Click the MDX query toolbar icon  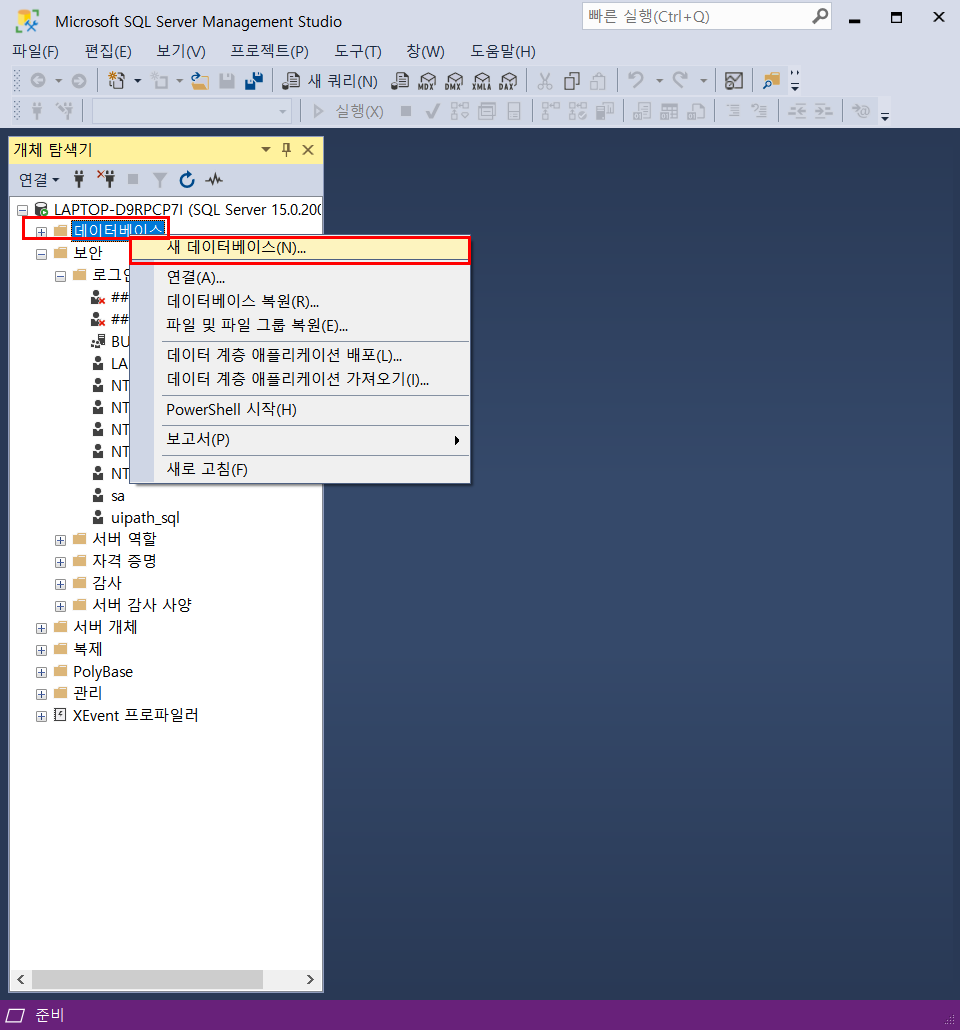426,81
